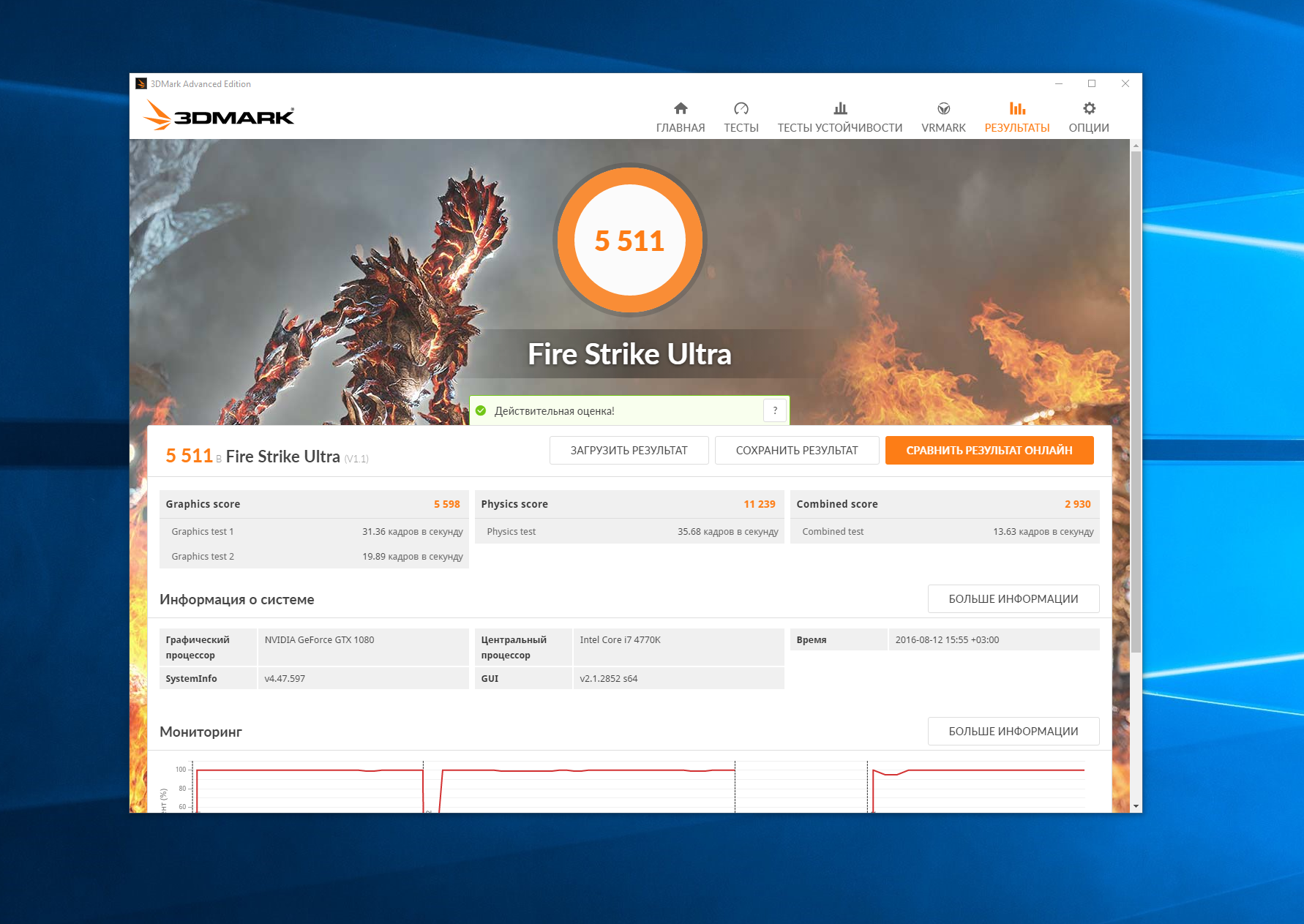The height and width of the screenshot is (924, 1304).
Task: Click the 31.36 кадров в секунду value
Action: [x=413, y=532]
